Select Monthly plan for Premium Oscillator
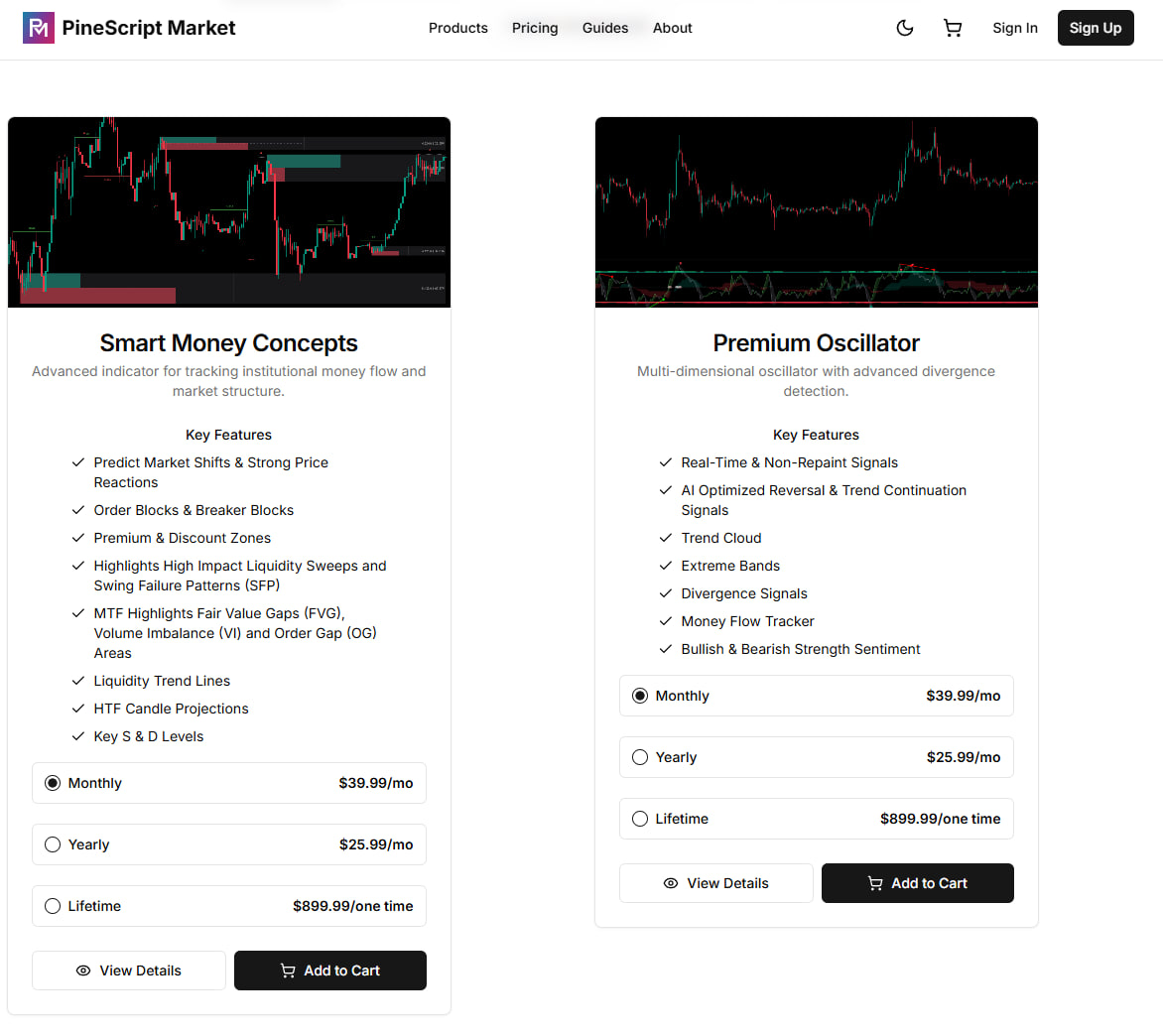Viewport: 1163px width, 1036px height. 641,696
